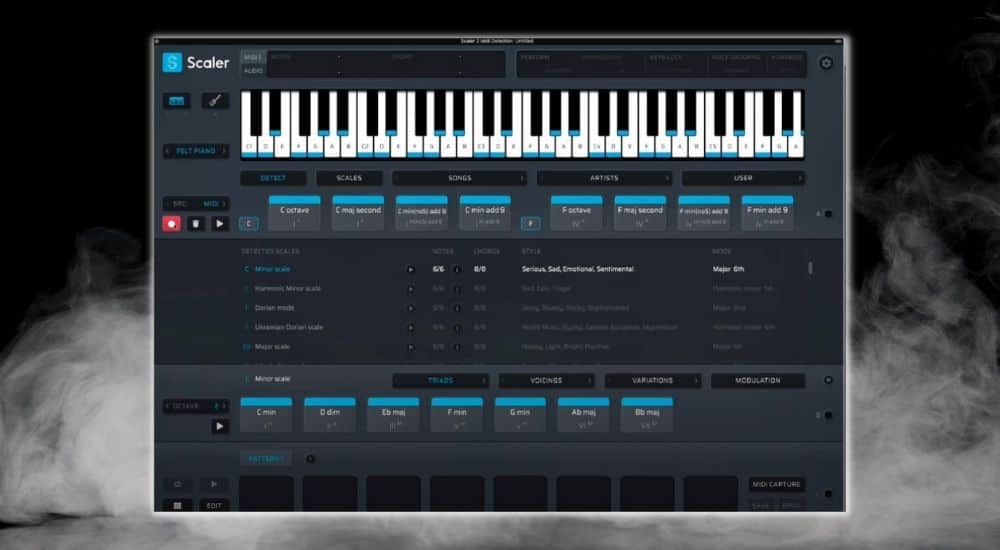Open the settings icon next to Pattern 1
The image size is (1000, 550).
pyautogui.click(x=311, y=459)
